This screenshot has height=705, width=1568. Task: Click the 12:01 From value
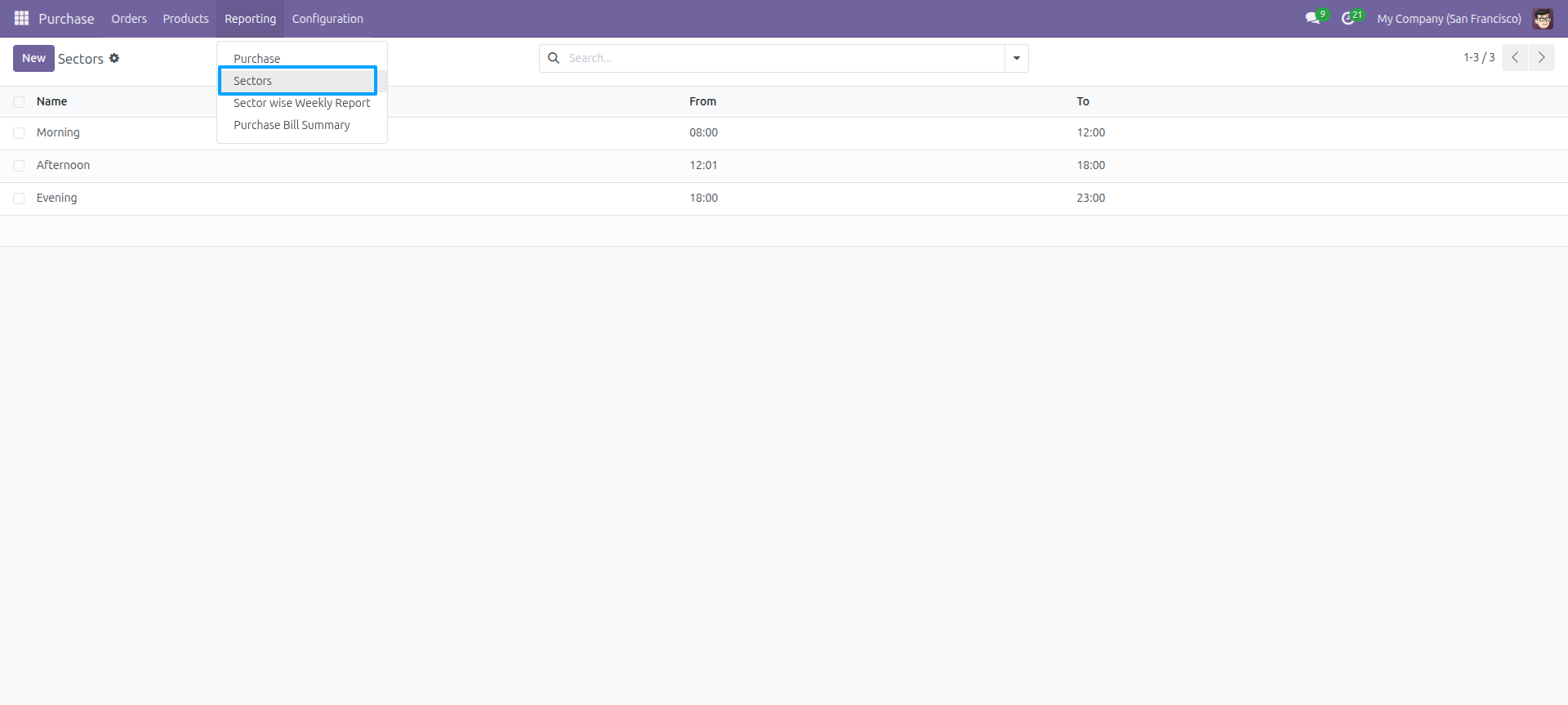[x=703, y=165]
